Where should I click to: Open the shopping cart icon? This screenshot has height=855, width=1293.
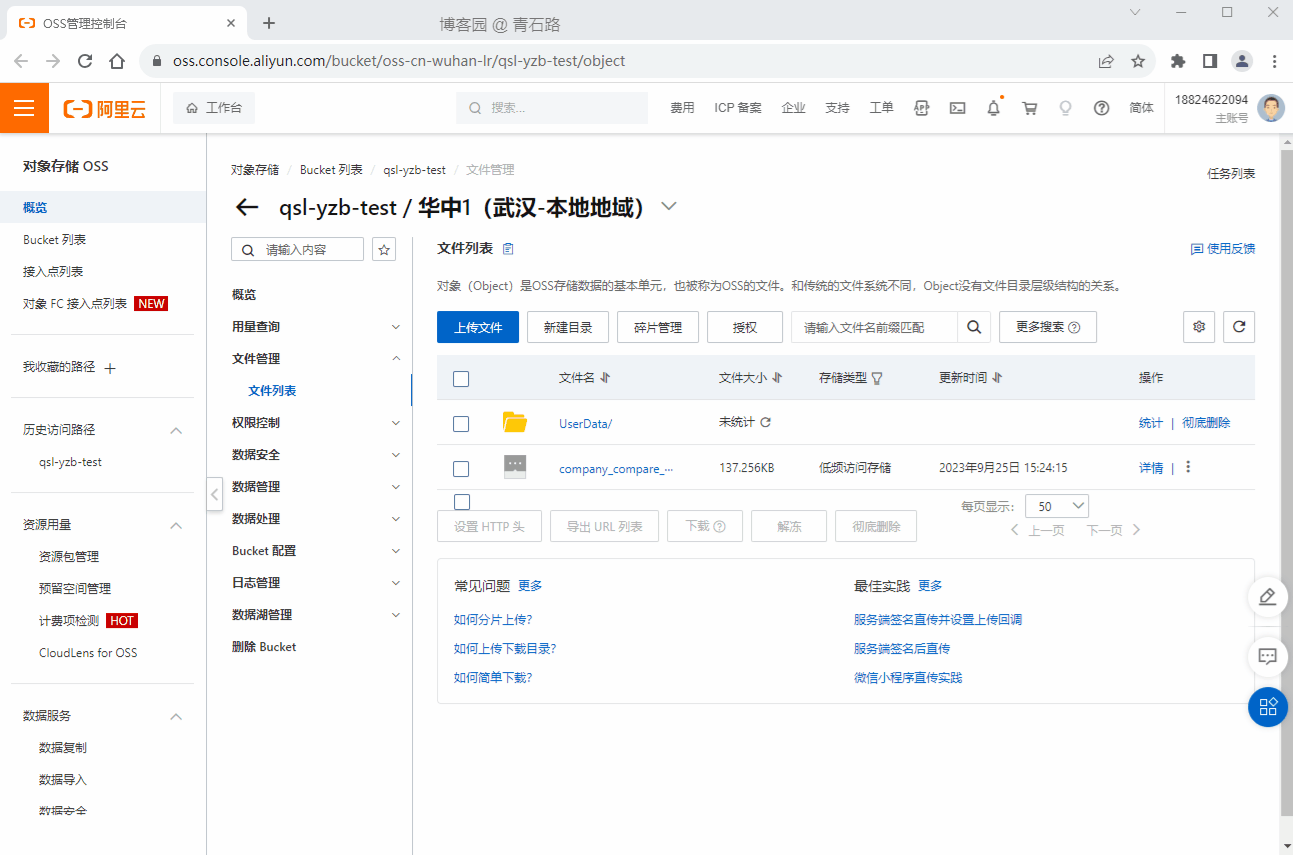tap(1029, 108)
